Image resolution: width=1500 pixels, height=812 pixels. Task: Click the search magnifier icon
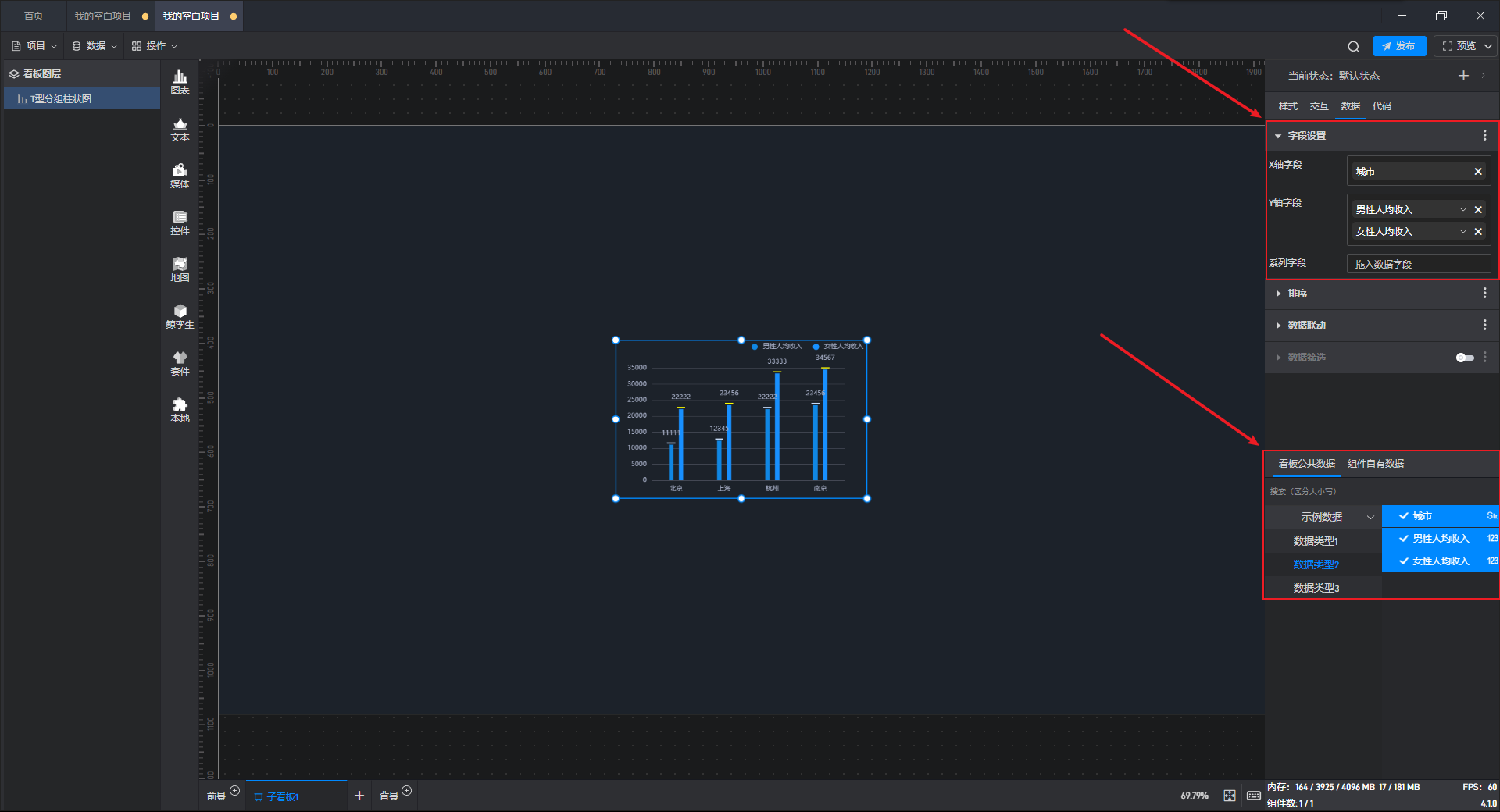(1354, 46)
